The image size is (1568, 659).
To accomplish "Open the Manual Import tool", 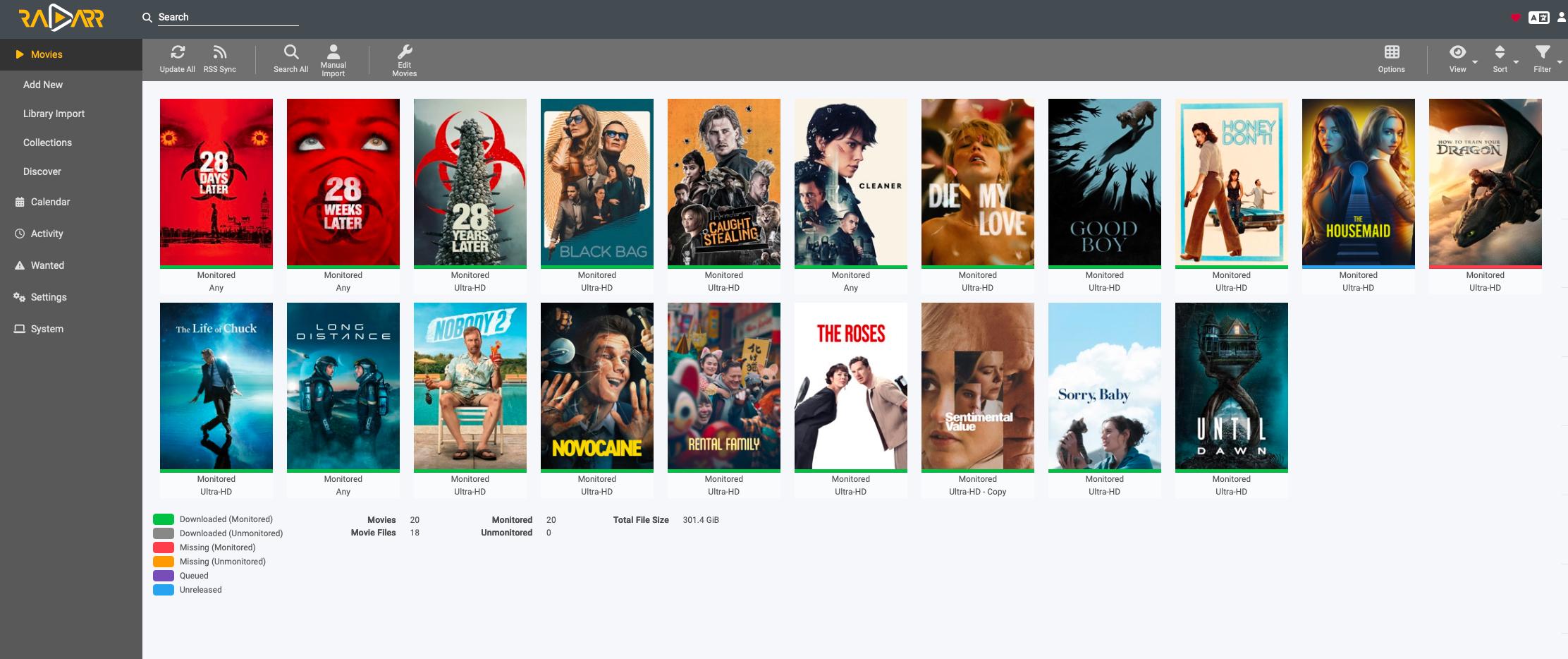I will point(333,52).
